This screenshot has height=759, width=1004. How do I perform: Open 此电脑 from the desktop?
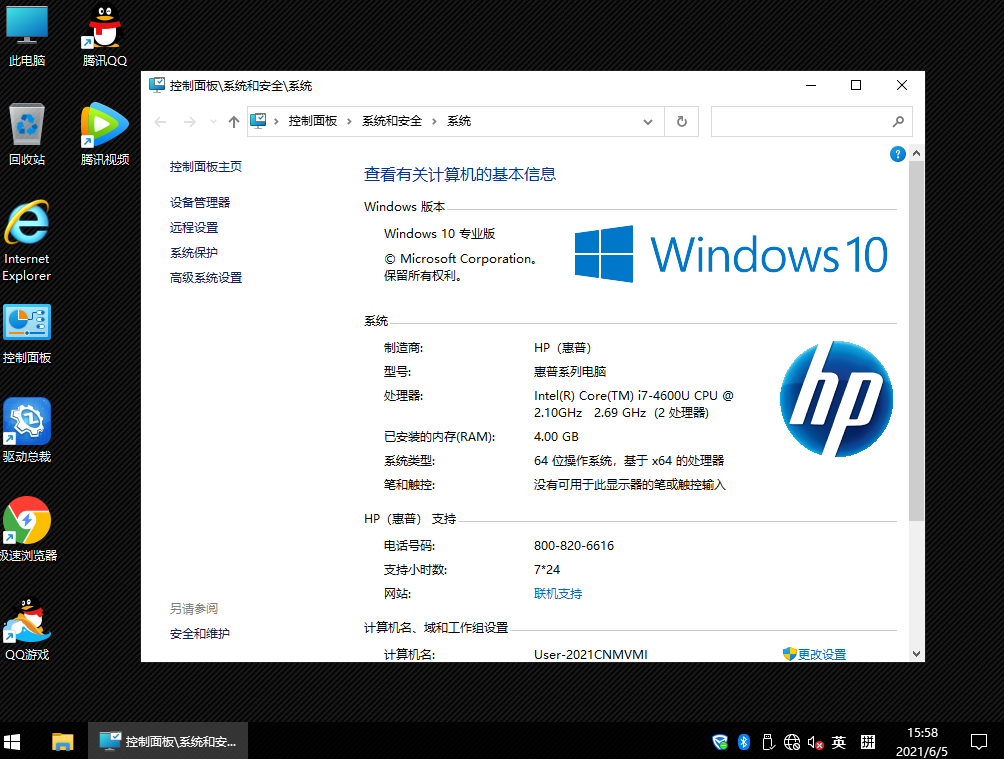click(25, 35)
